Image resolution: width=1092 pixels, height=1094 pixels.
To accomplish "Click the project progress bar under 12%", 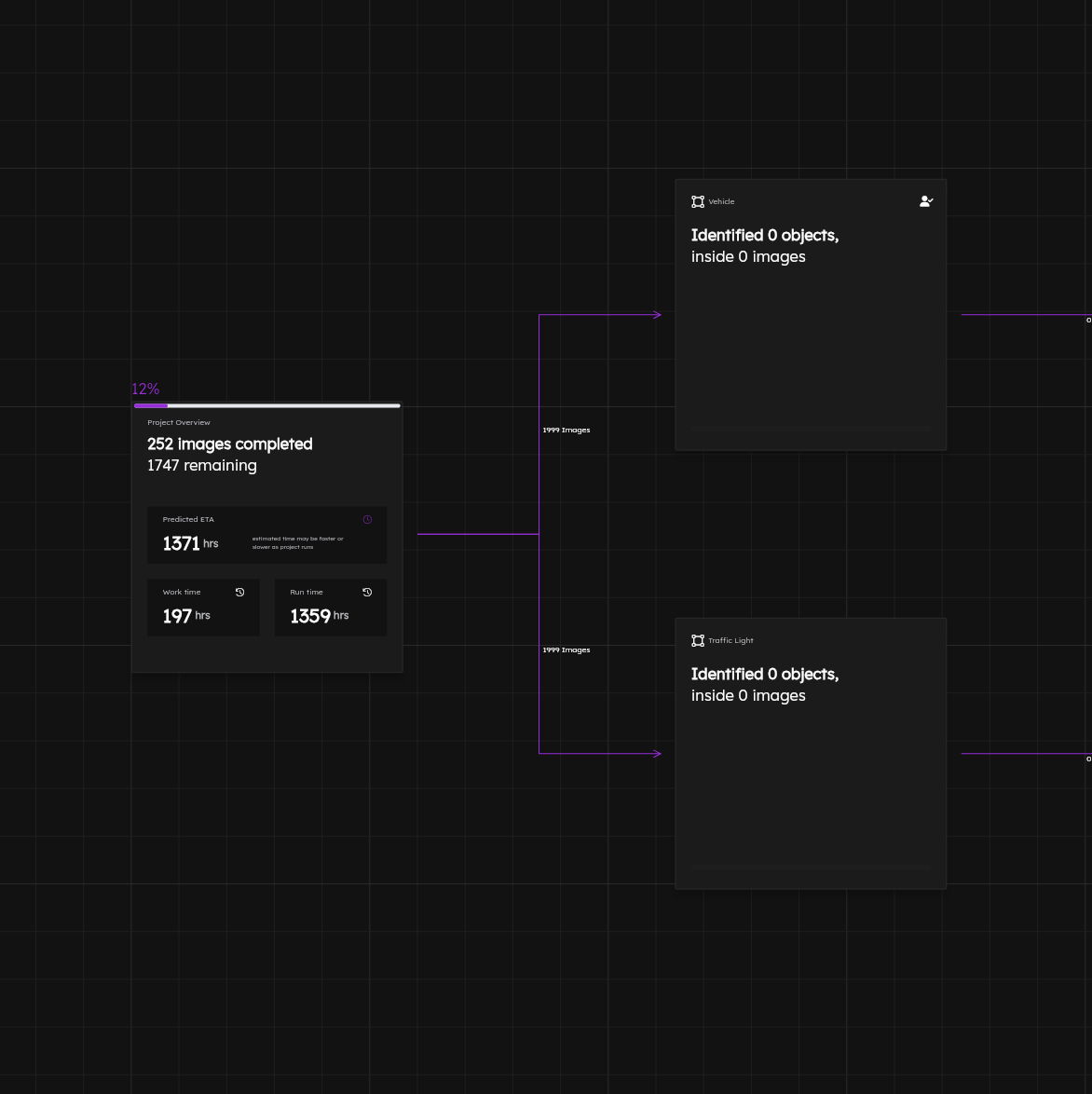I will pos(267,405).
